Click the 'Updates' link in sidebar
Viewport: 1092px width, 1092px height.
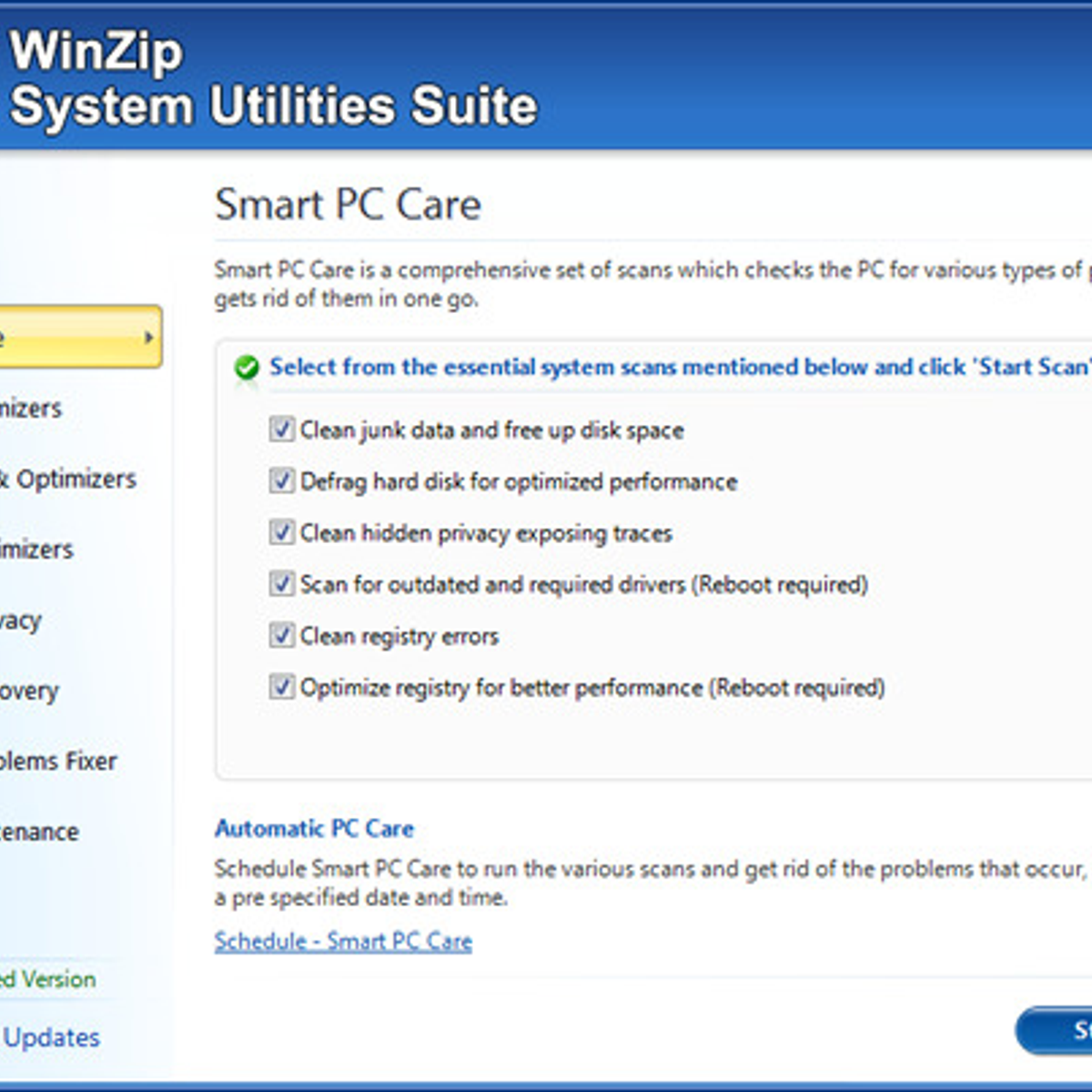click(x=51, y=1037)
